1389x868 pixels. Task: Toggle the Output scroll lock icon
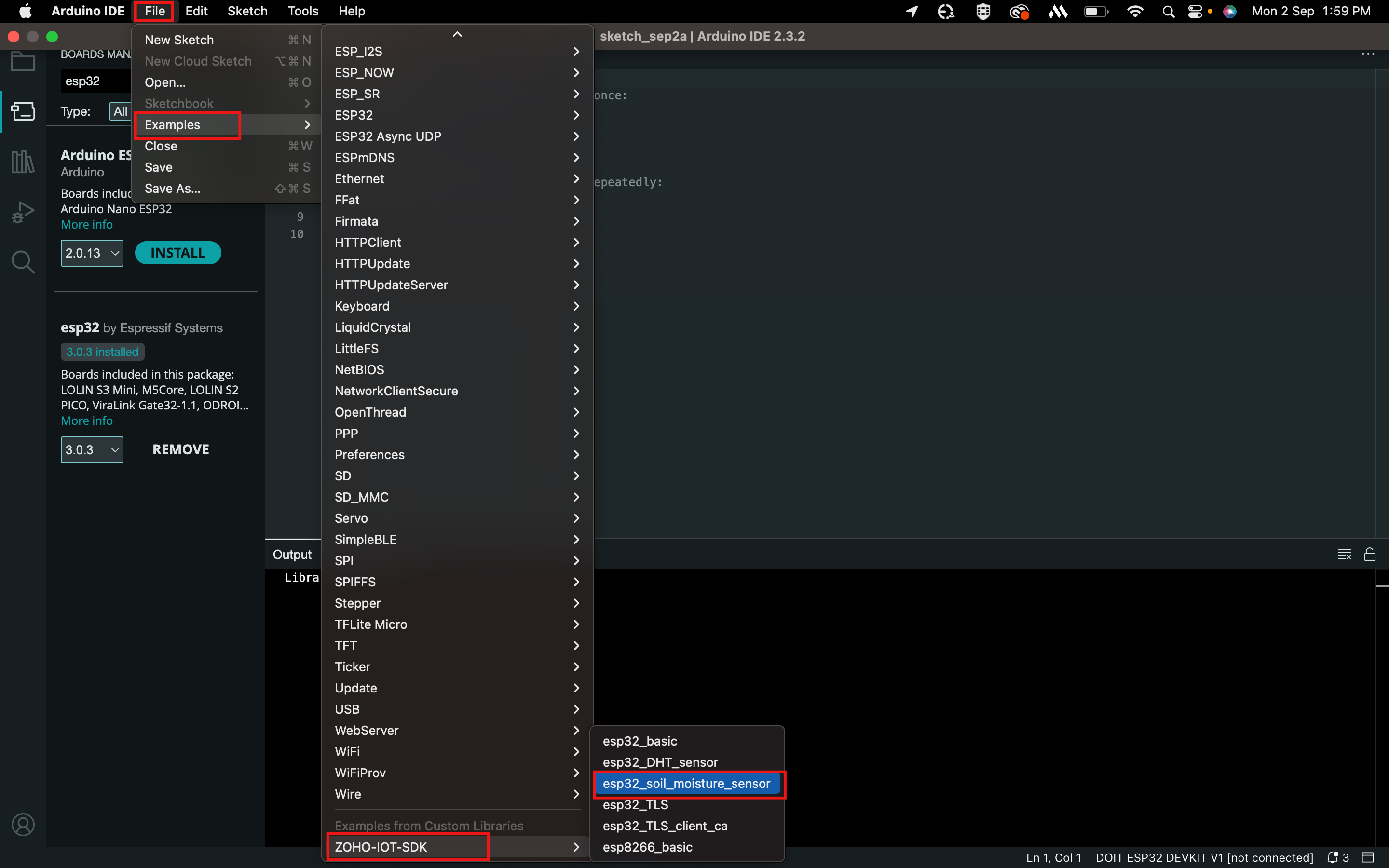[1370, 554]
